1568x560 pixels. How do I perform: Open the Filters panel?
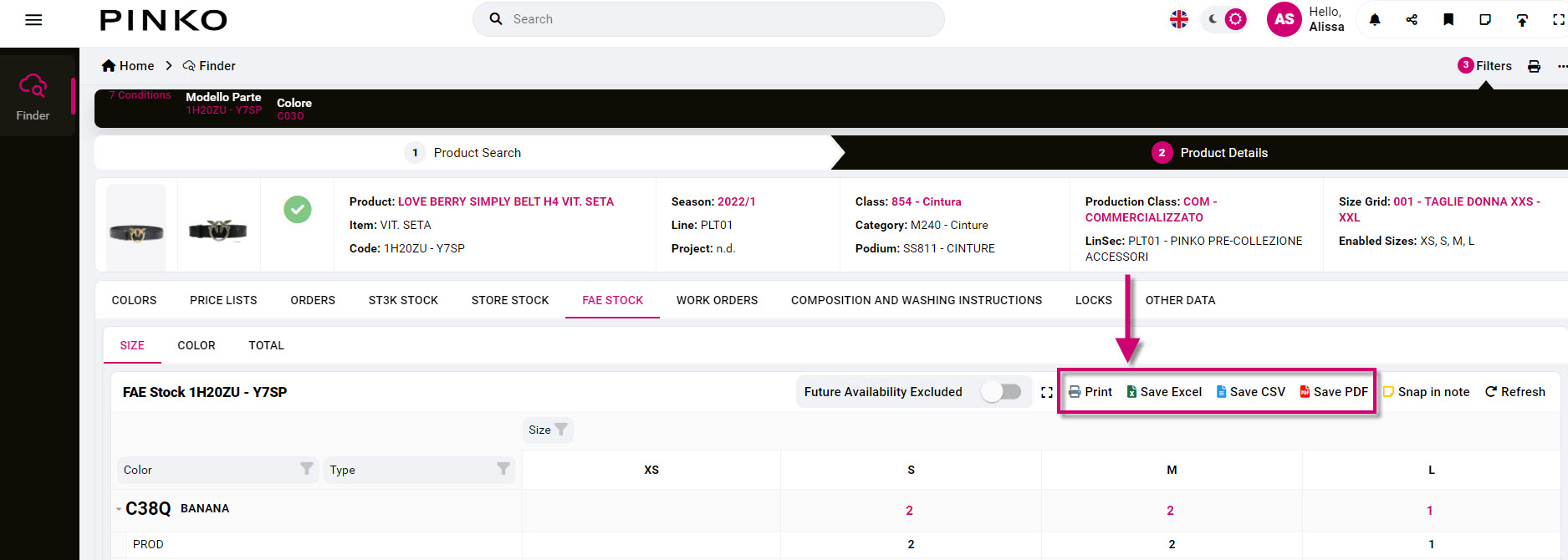[1484, 66]
